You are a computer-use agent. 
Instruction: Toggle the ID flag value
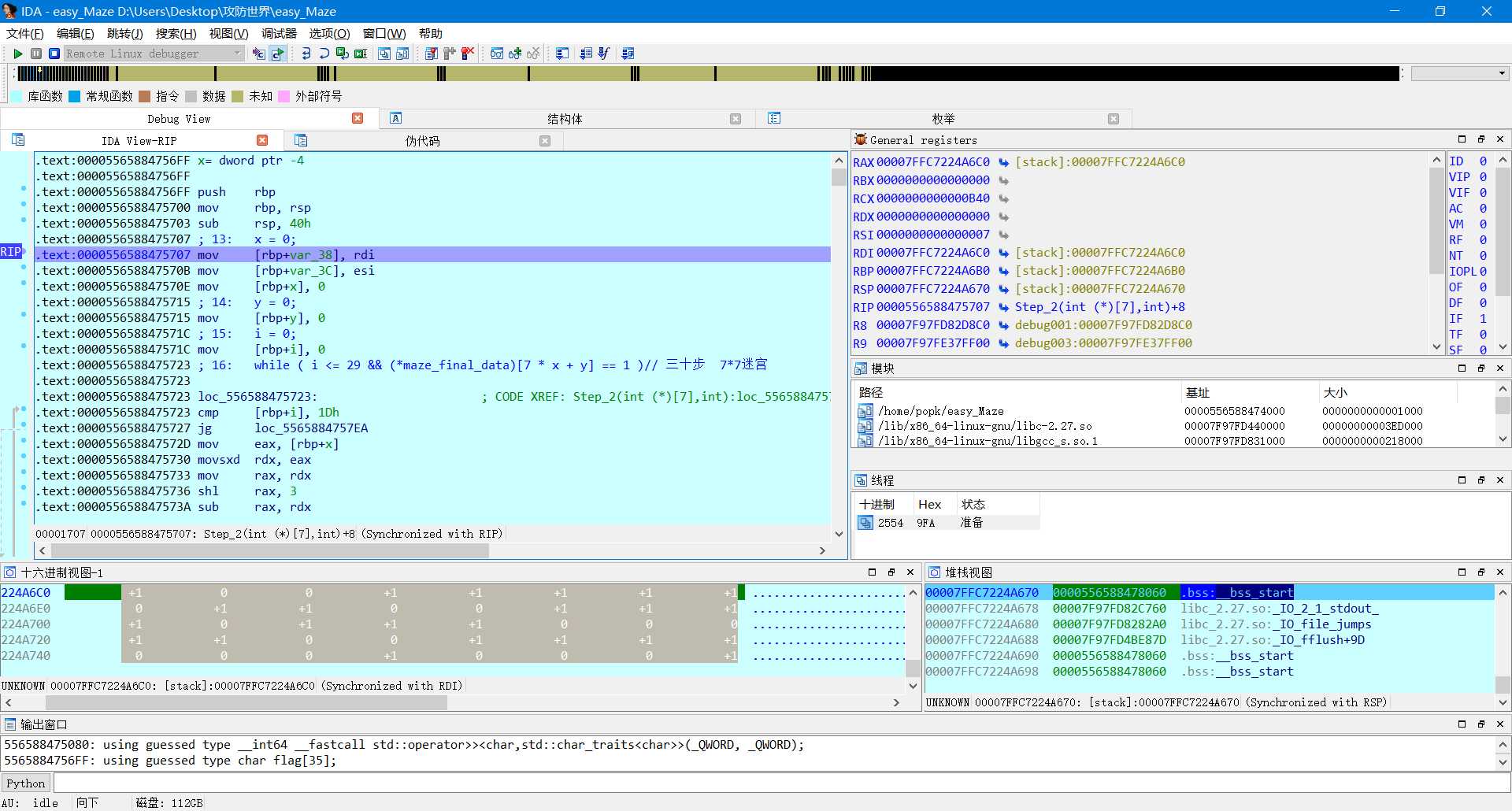tap(1483, 161)
